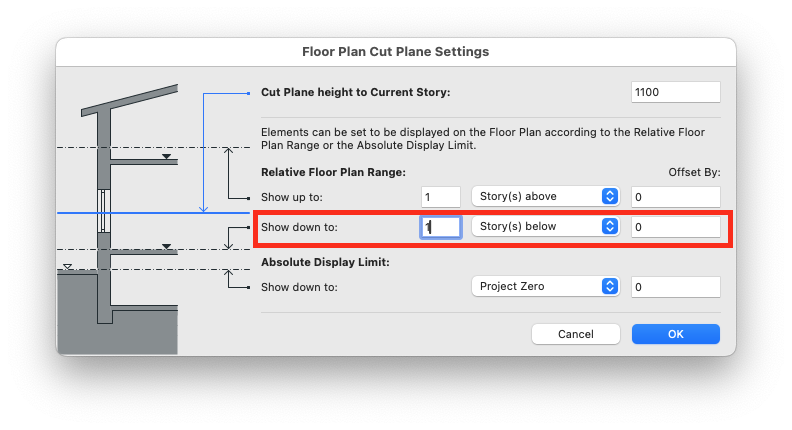Screen dimensions: 792x430
Task: Click the Show up to offset field
Action: tap(676, 197)
